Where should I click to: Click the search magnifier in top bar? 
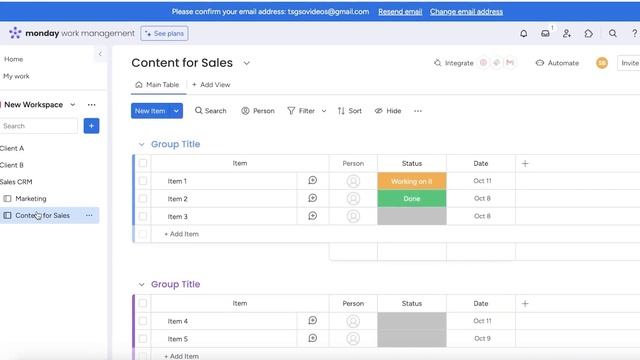[x=613, y=33]
